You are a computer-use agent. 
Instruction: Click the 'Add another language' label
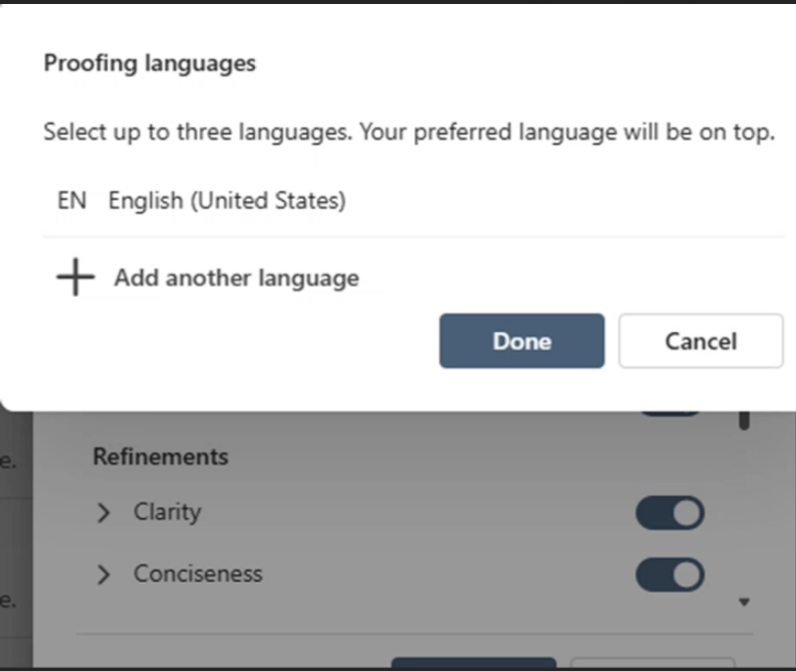[236, 278]
